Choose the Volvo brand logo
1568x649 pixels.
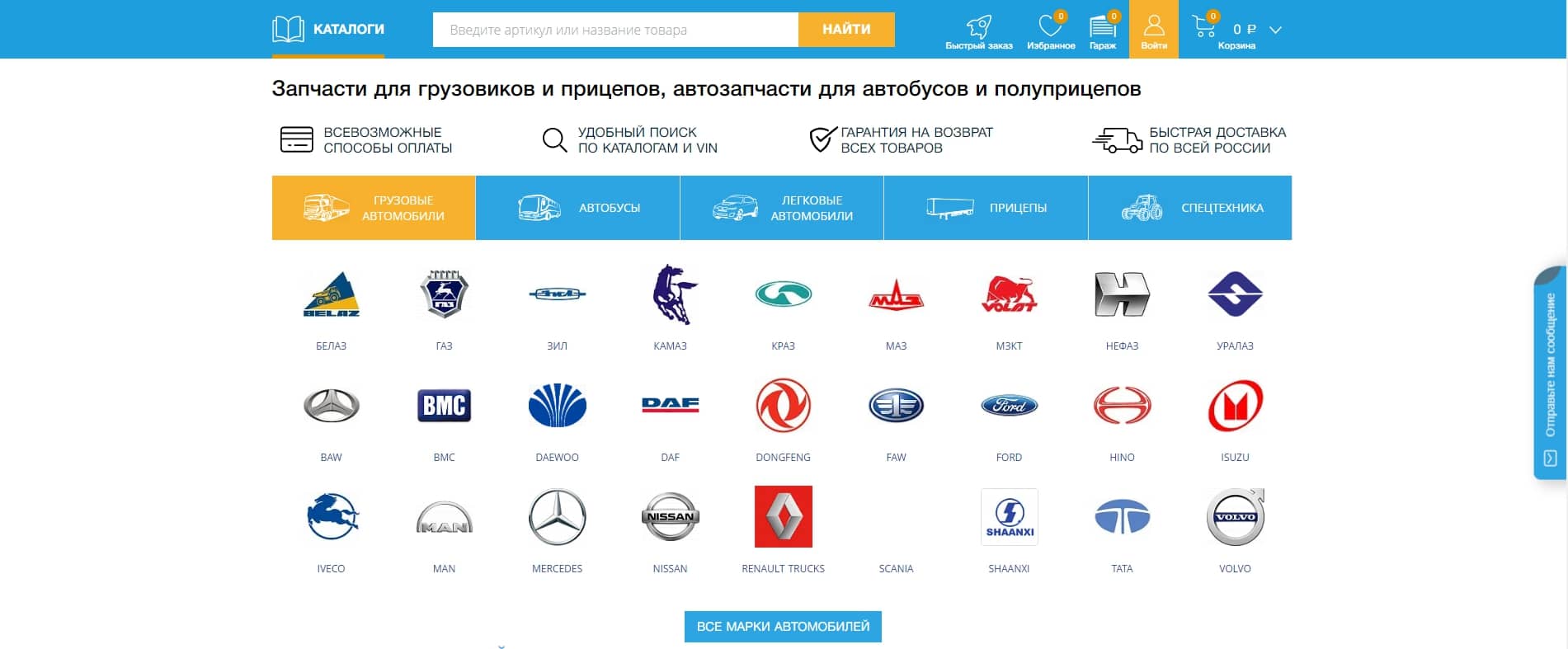pyautogui.click(x=1235, y=517)
